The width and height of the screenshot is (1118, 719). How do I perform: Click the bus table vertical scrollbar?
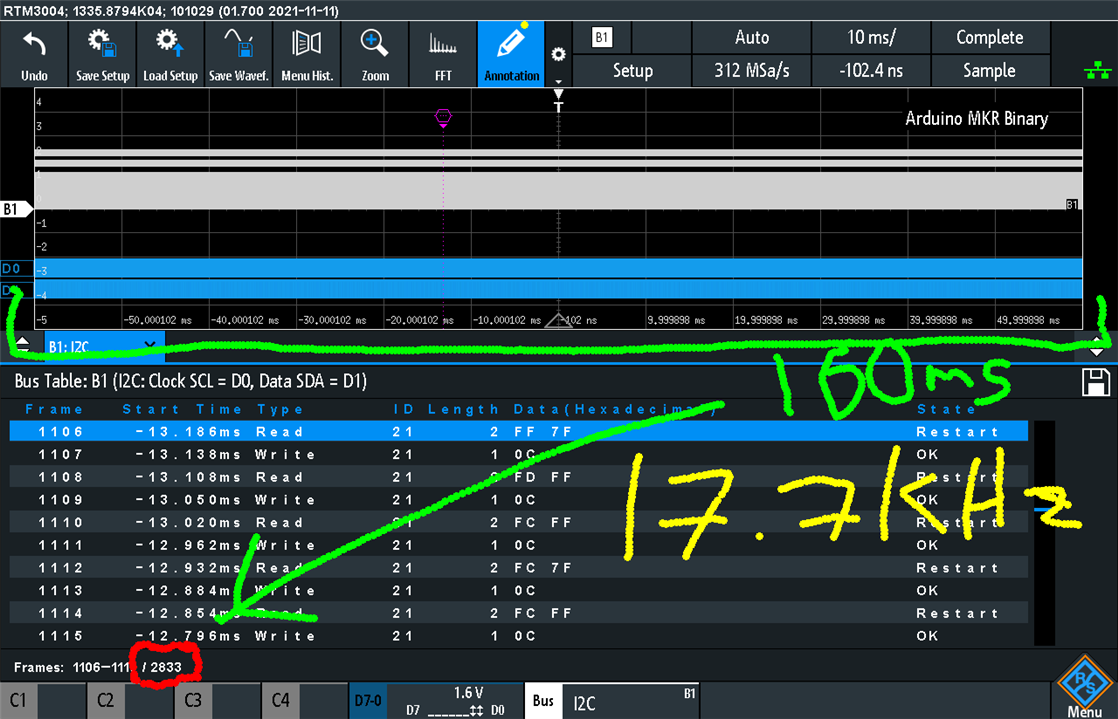(x=1043, y=534)
